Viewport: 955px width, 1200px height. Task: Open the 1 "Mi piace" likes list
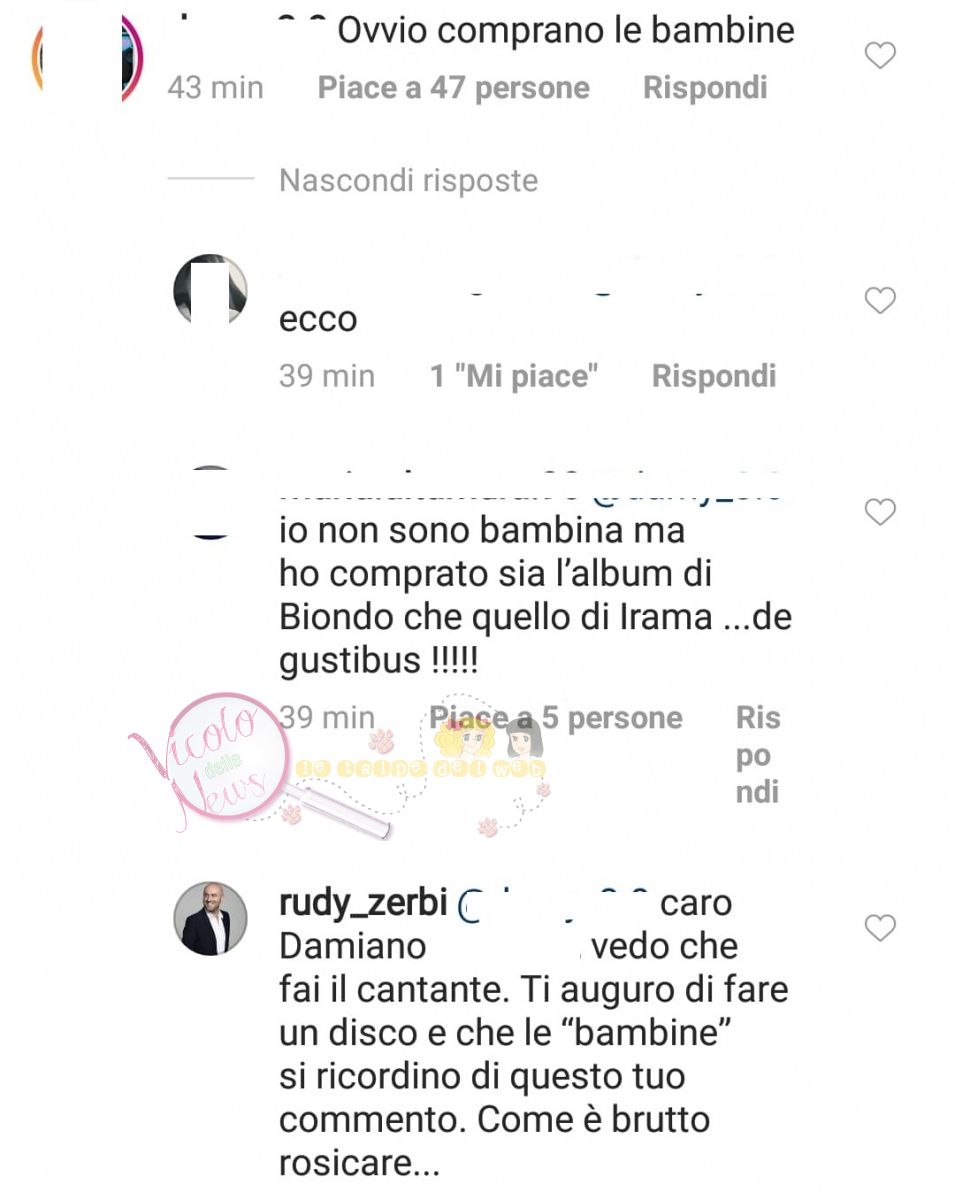click(x=514, y=376)
